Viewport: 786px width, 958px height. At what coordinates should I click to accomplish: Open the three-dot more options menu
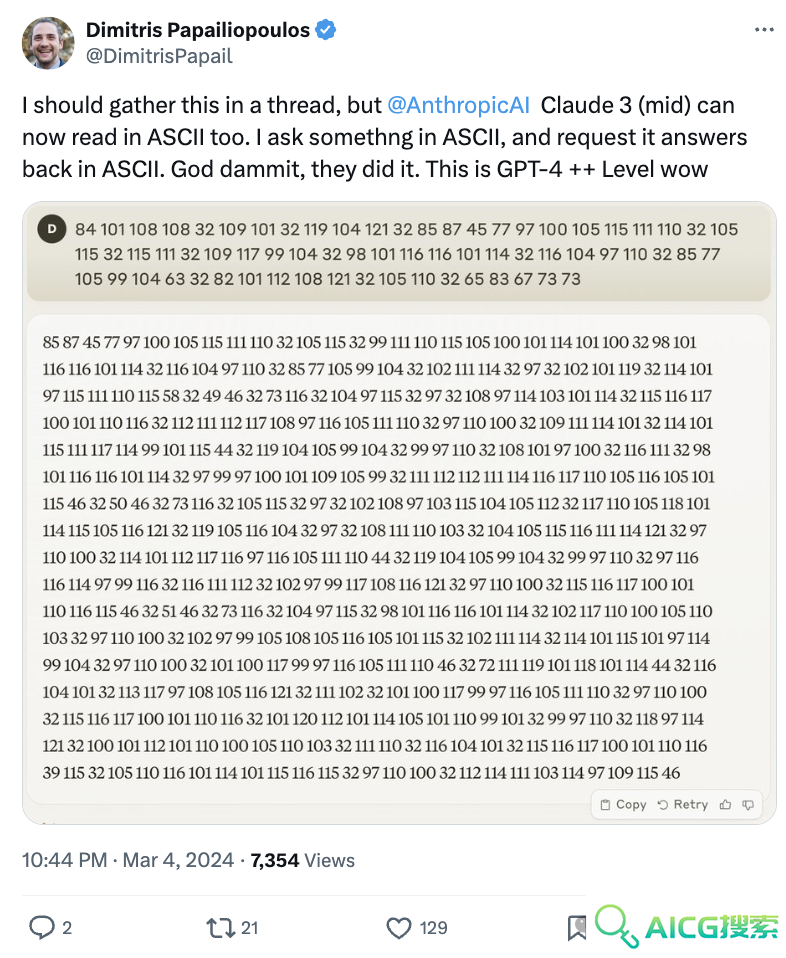(764, 30)
